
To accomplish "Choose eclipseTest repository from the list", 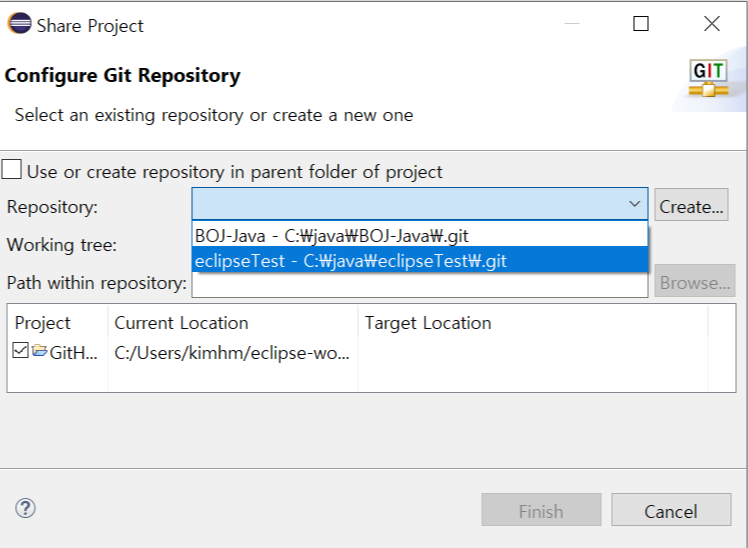I will pos(420,260).
